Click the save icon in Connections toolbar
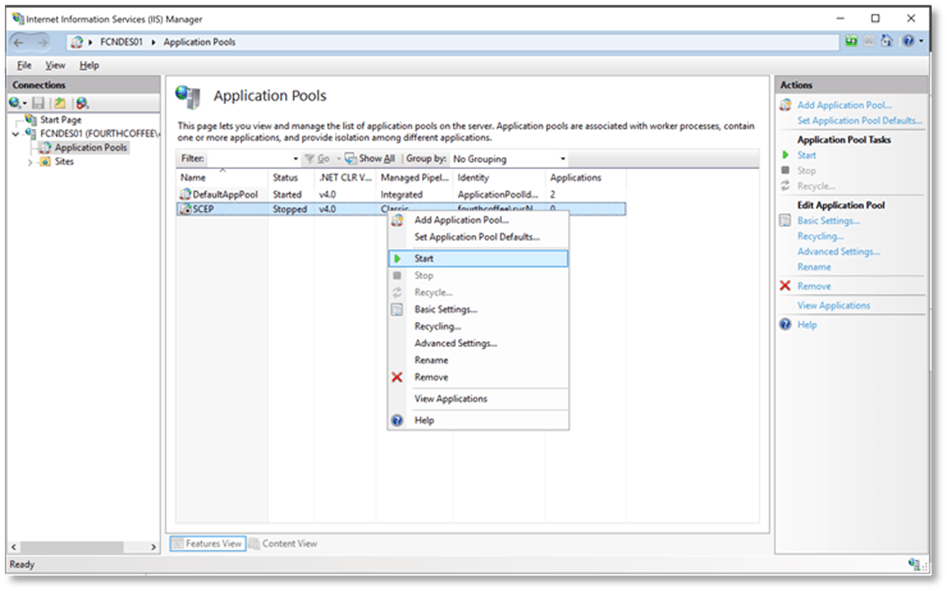Viewport: 947px width, 591px height. click(x=38, y=103)
